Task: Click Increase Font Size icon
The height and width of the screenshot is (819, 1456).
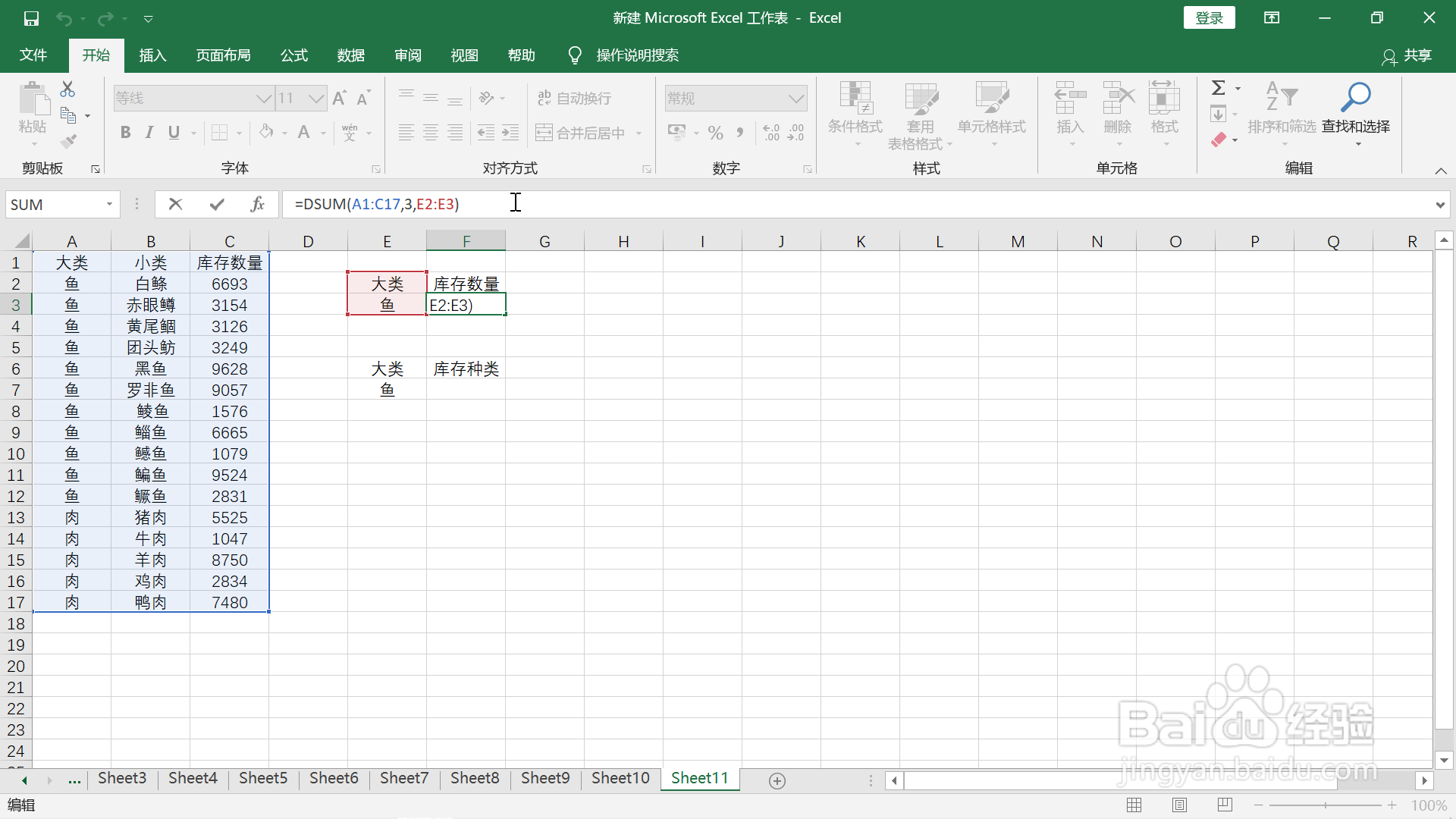Action: point(340,98)
